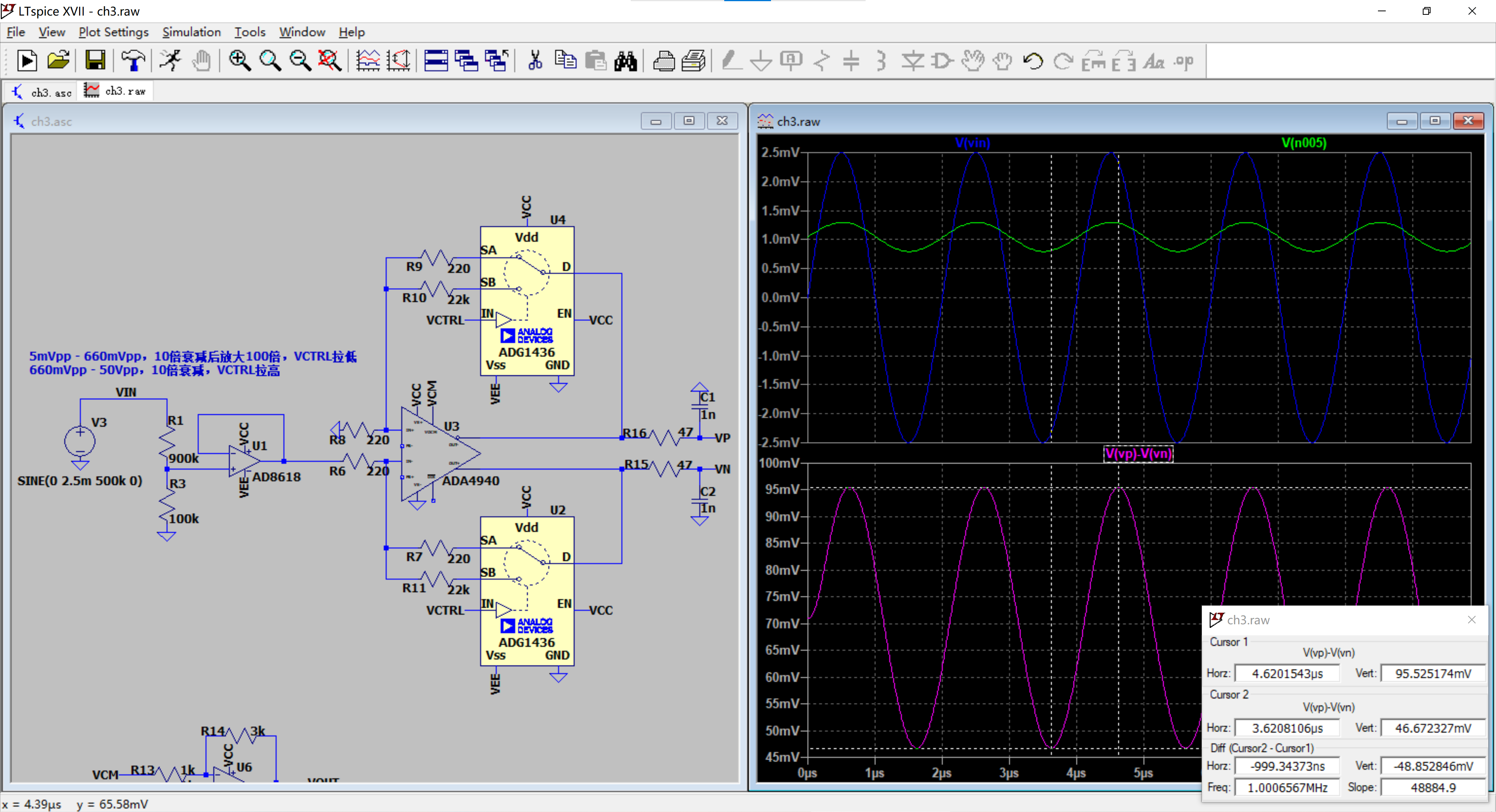
Task: Click the Slope value field
Action: (1433, 787)
